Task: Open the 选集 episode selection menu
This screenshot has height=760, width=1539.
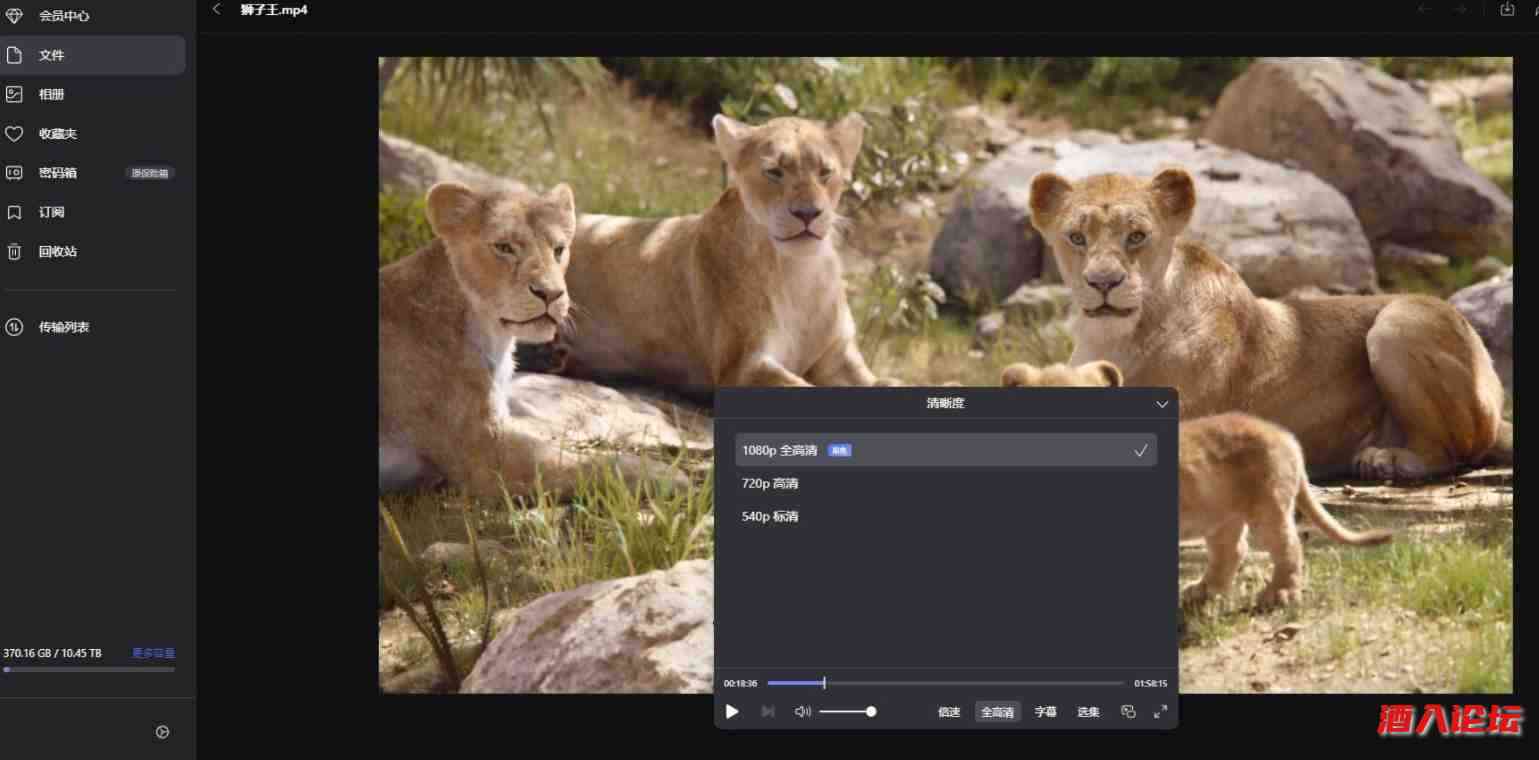Action: click(1088, 711)
